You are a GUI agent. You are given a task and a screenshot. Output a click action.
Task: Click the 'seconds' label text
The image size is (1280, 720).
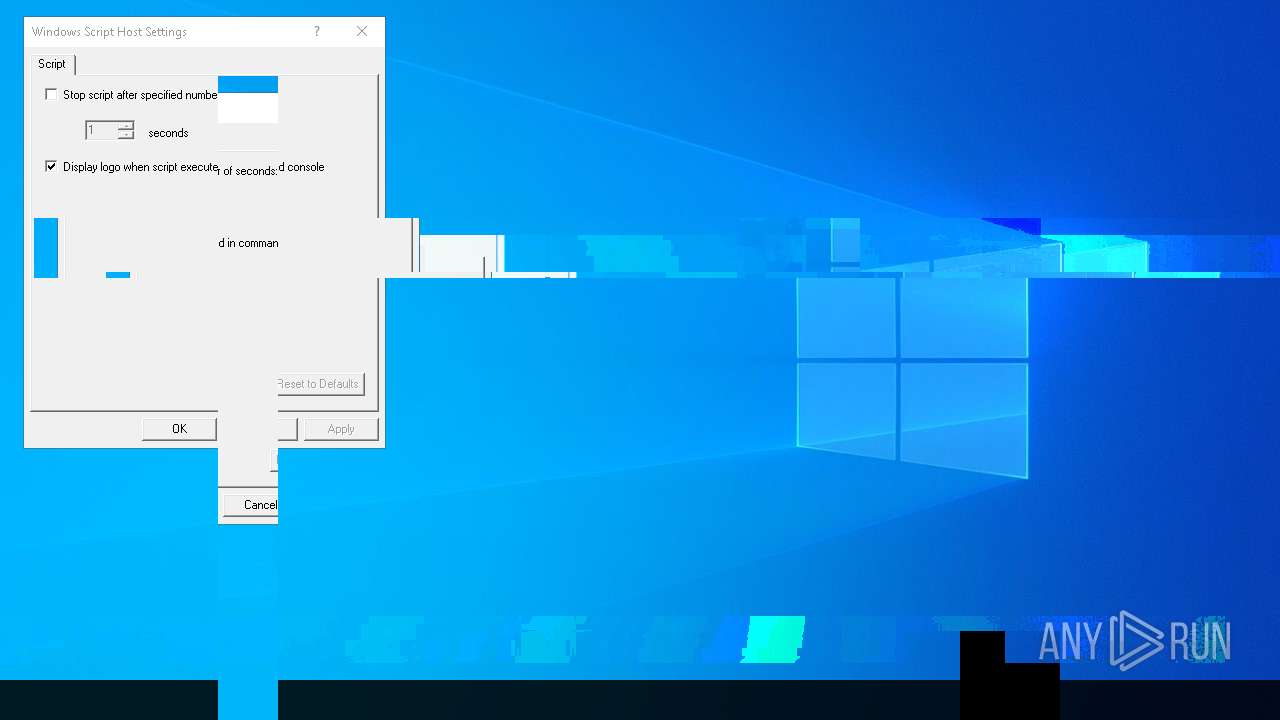click(x=168, y=133)
